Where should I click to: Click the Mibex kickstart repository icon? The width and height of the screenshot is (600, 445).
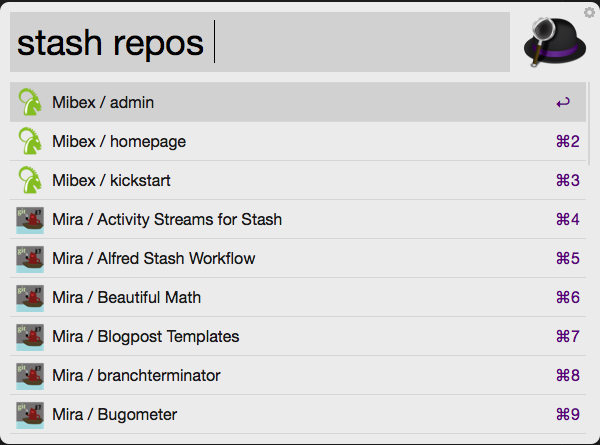click(x=30, y=181)
